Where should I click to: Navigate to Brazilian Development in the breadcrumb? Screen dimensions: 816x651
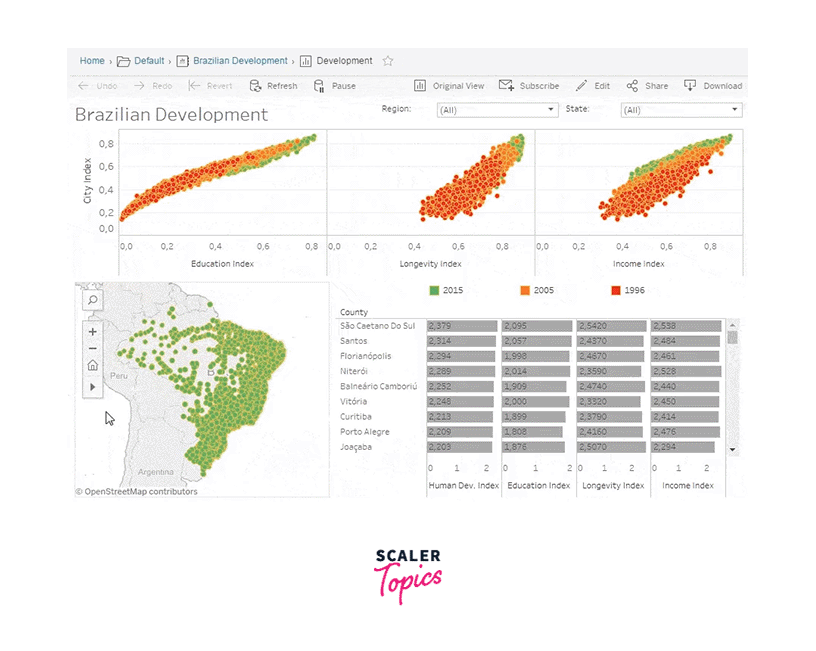coord(239,60)
